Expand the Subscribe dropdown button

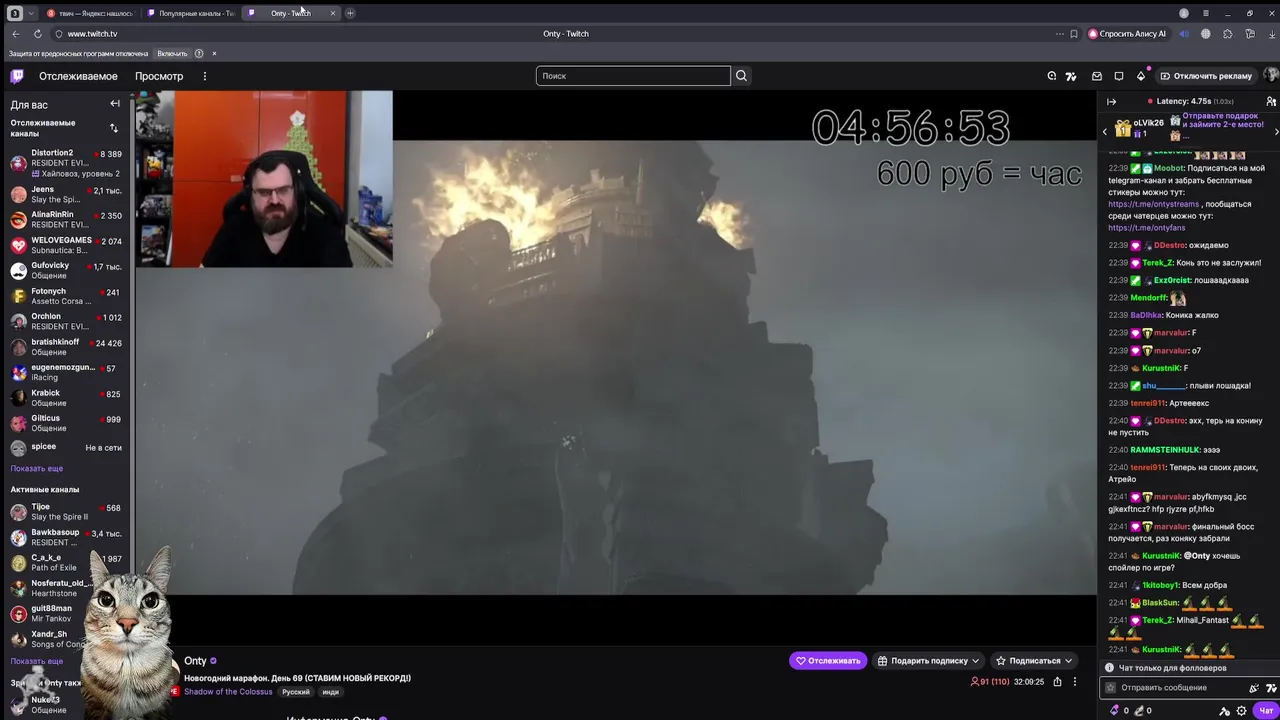point(1069,661)
